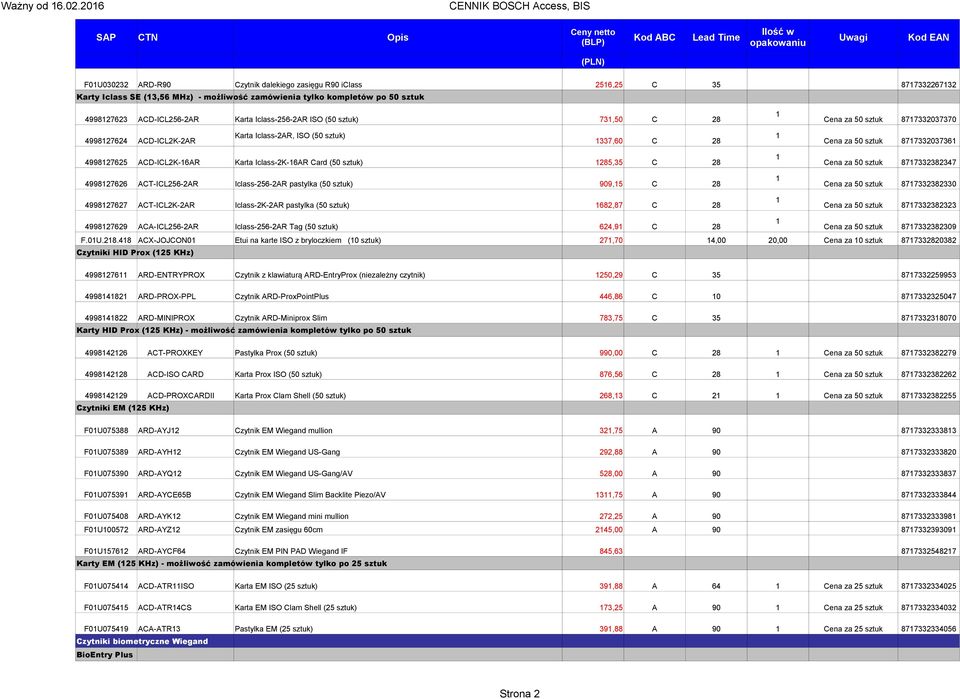Screen dimensions: 960x699
Task: Click description Karta Iclass-2K-16AR Card (50 sztuk)
Action: tap(299, 162)
